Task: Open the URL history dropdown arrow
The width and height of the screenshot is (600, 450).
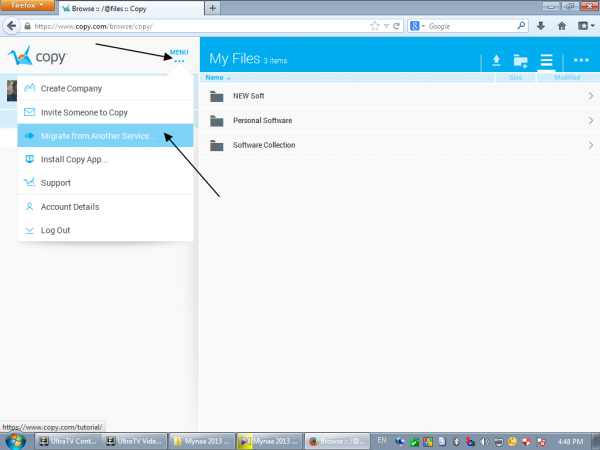Action: click(386, 26)
